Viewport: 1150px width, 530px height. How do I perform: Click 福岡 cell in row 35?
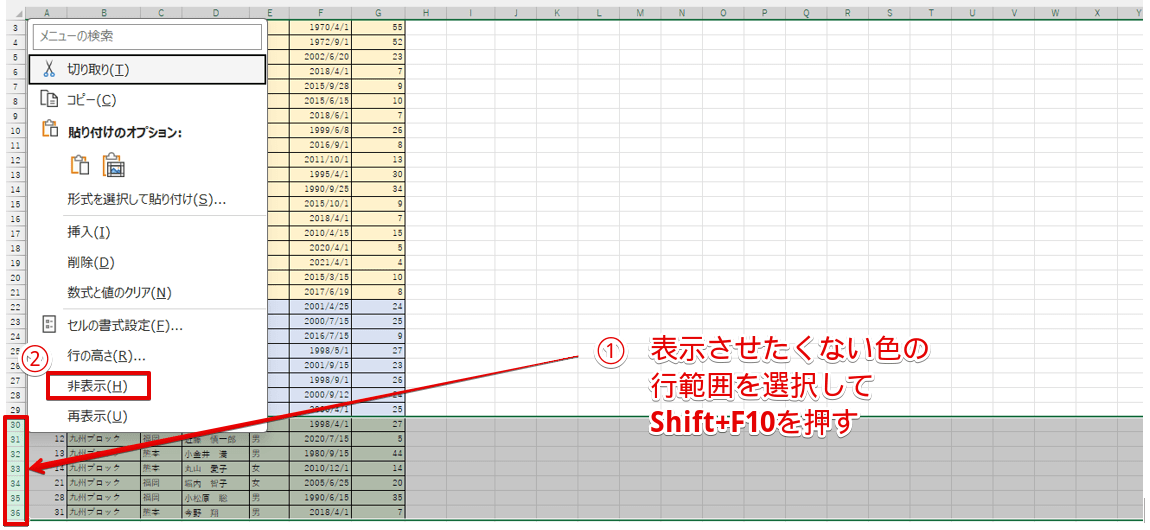[161, 497]
